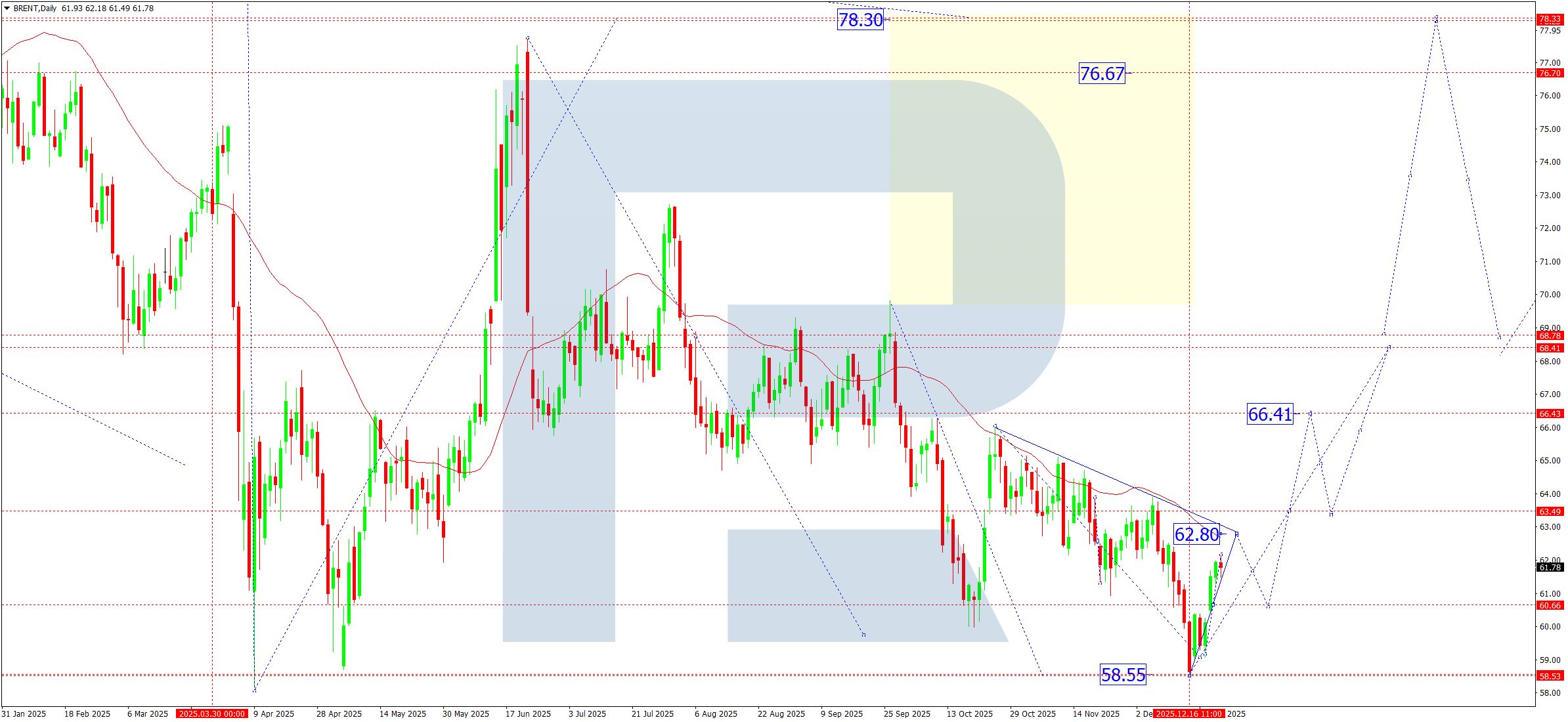
Task: Click the 66.41 target price label
Action: click(1269, 414)
